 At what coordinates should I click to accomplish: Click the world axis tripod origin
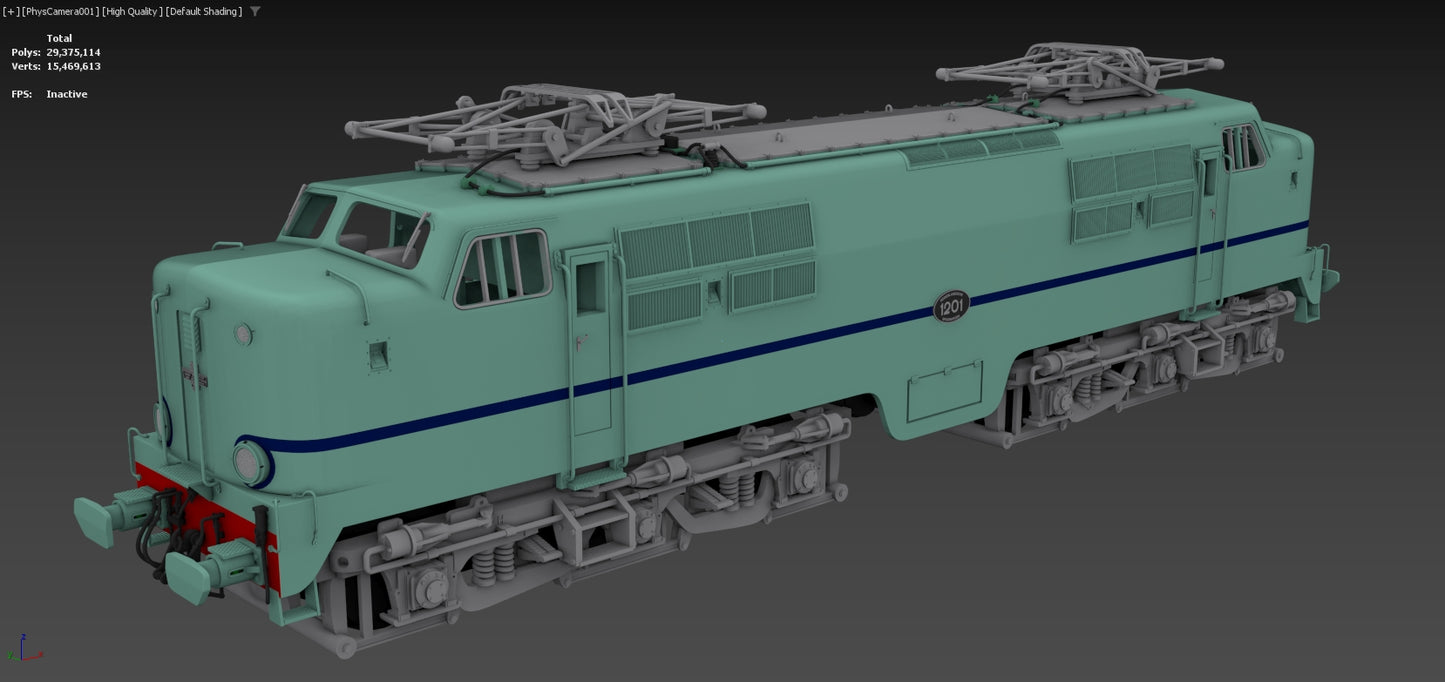(22, 660)
